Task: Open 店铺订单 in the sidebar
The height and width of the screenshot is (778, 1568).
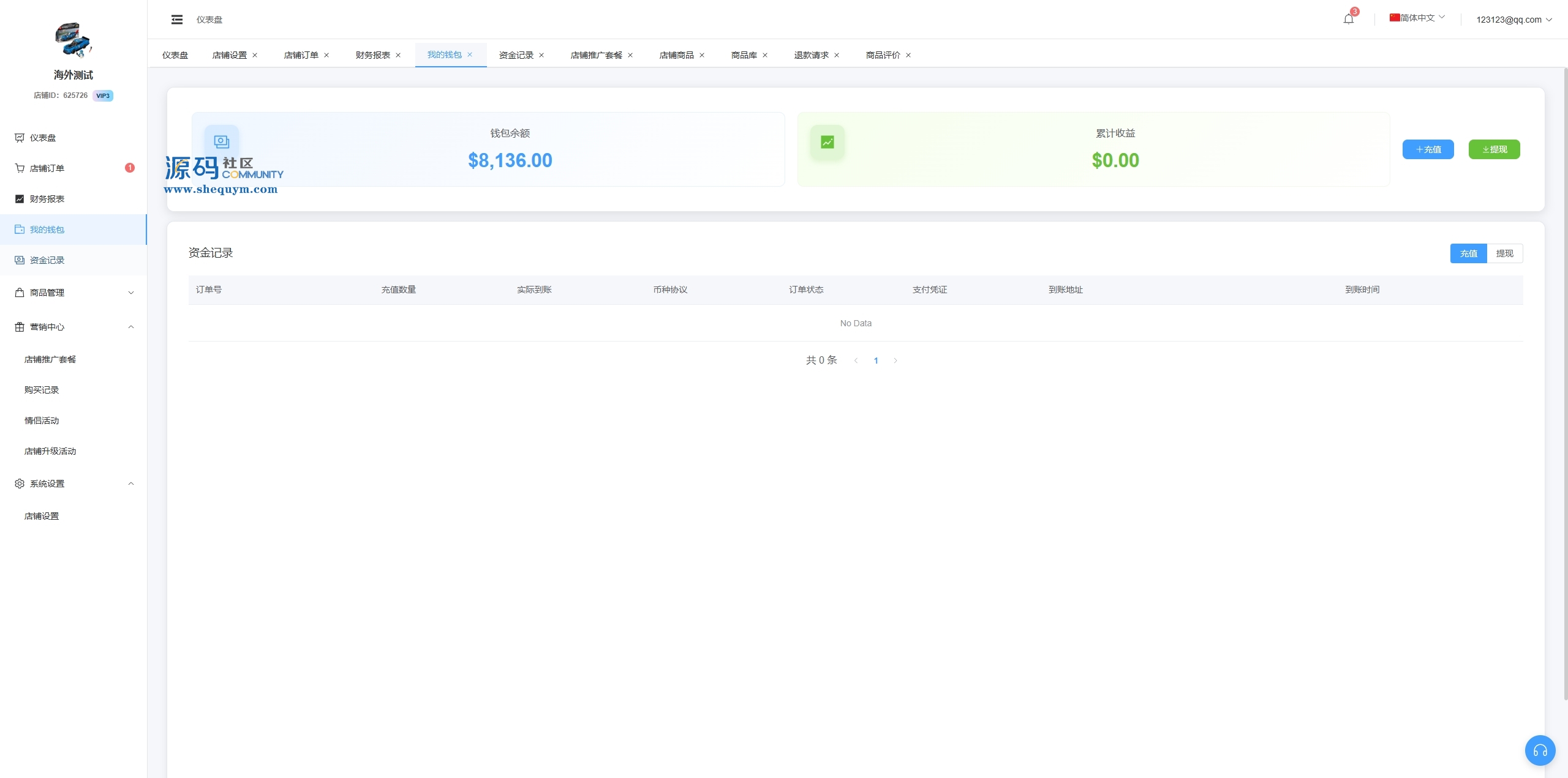Action: 47,168
